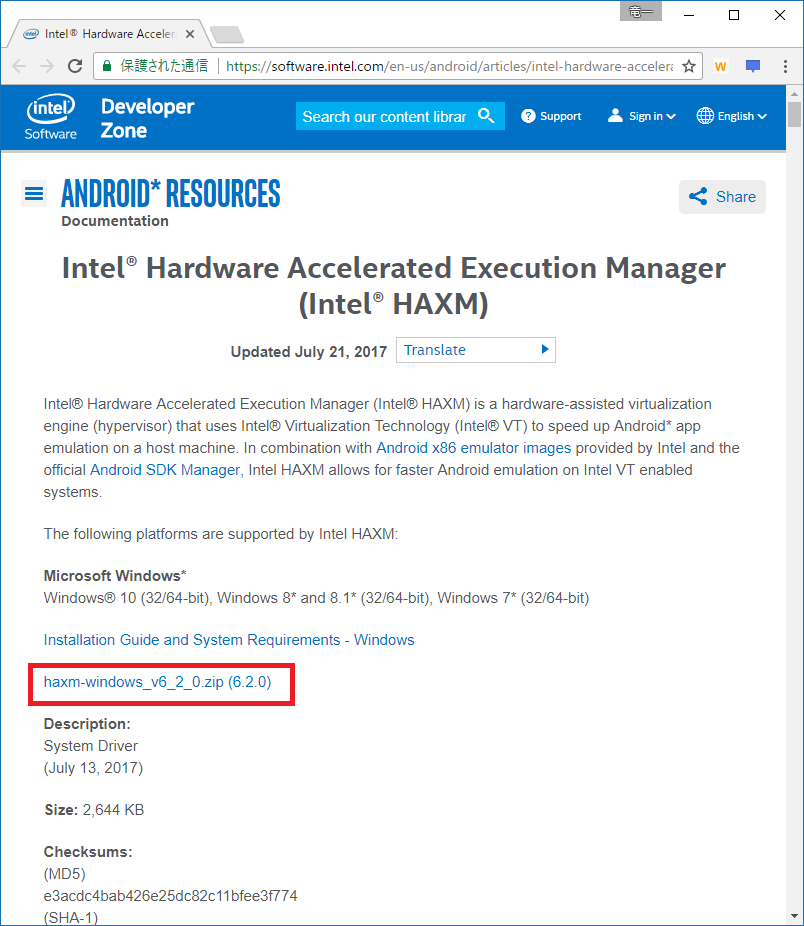Screen dimensions: 804x926
Task: Open a new tab with the blank tab button
Action: 227,35
